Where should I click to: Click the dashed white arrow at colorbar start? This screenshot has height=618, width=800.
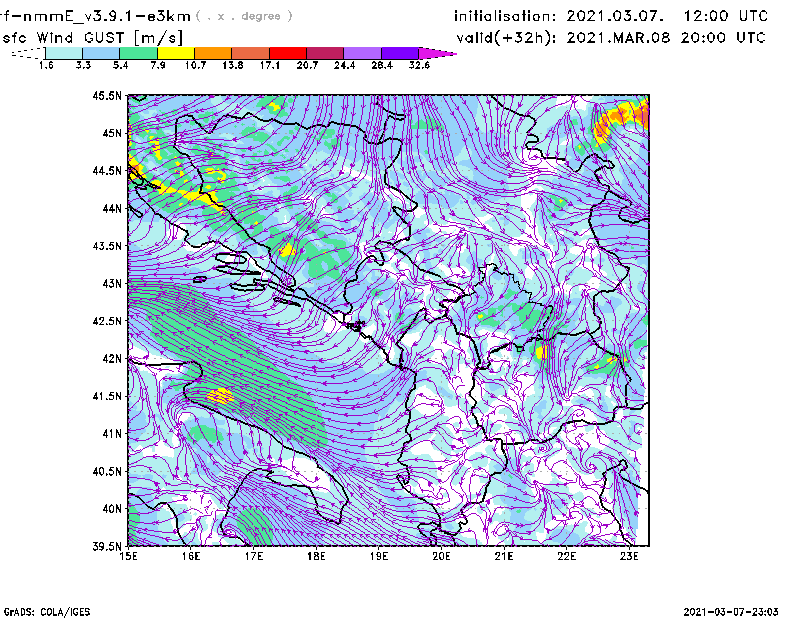[28, 53]
